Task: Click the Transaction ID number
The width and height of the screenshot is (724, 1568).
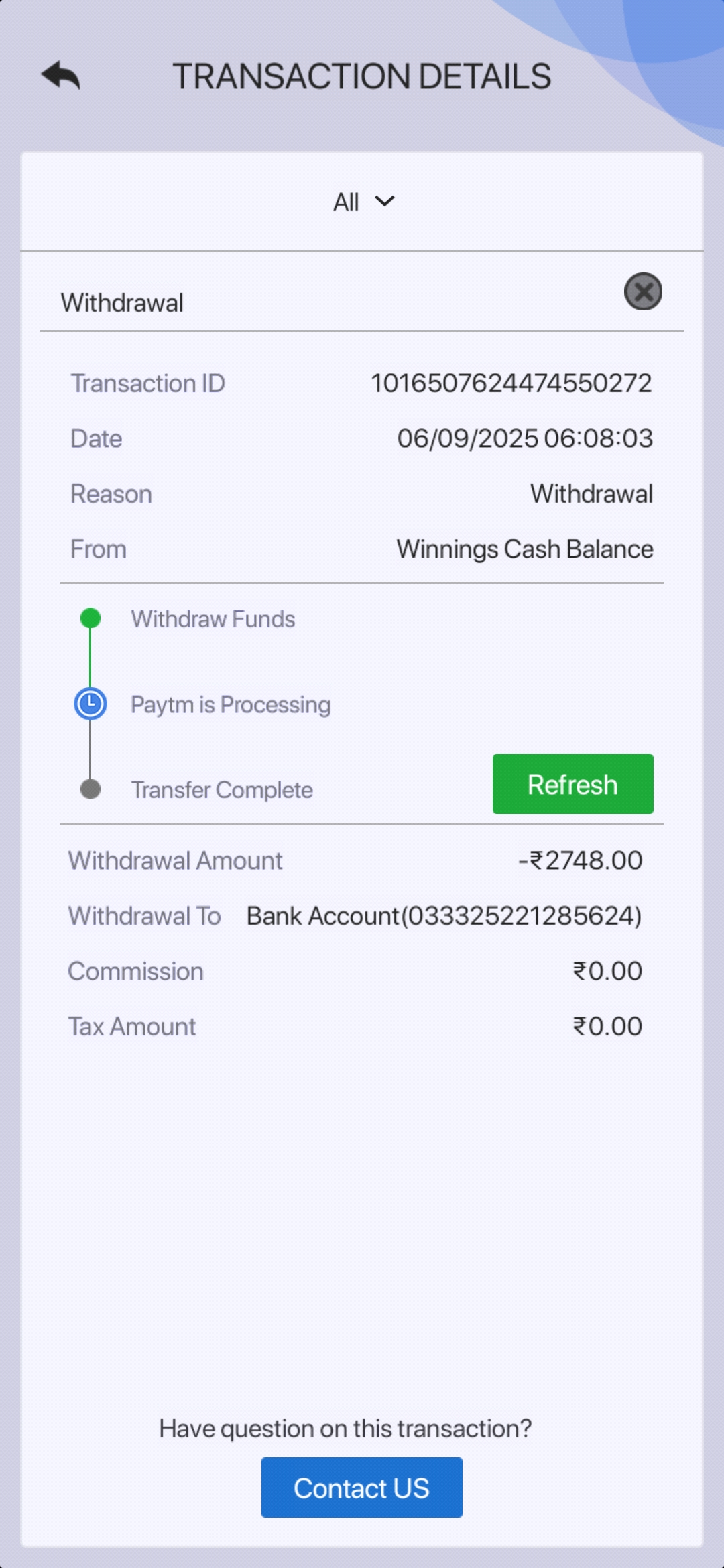Action: (x=511, y=383)
